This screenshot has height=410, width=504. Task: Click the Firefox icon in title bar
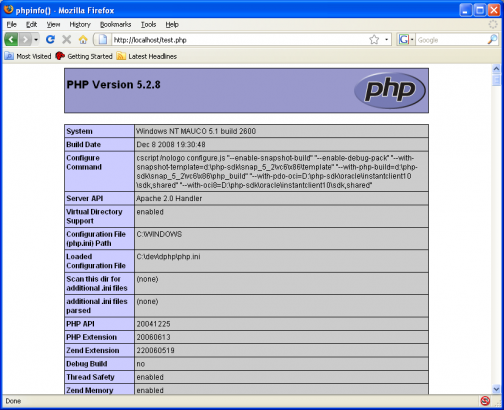(8, 10)
